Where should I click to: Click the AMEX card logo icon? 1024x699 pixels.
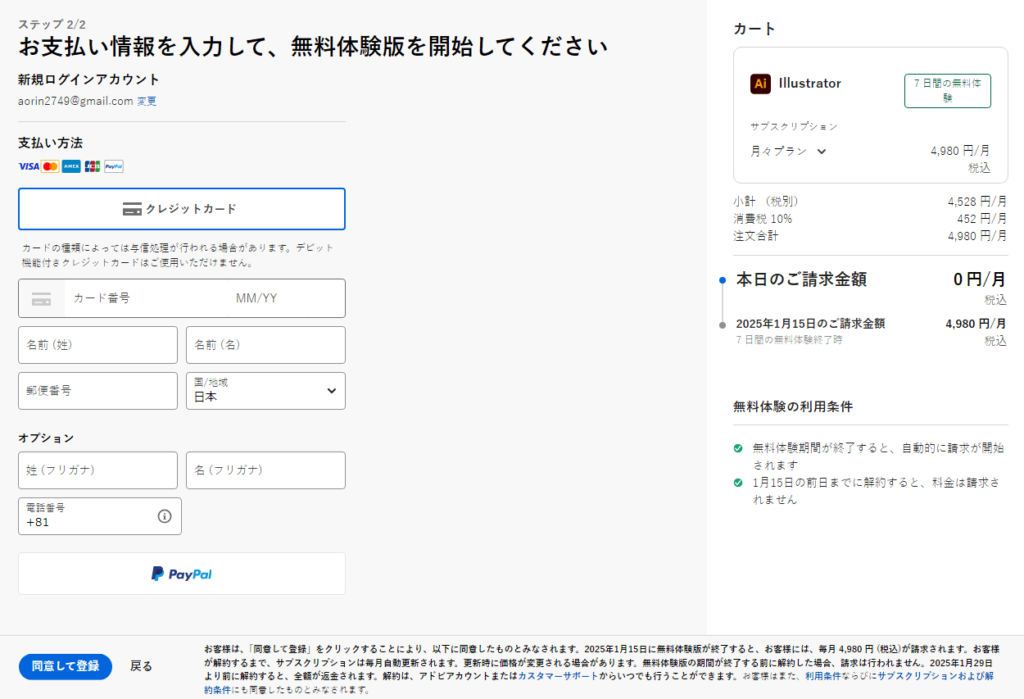click(x=71, y=166)
